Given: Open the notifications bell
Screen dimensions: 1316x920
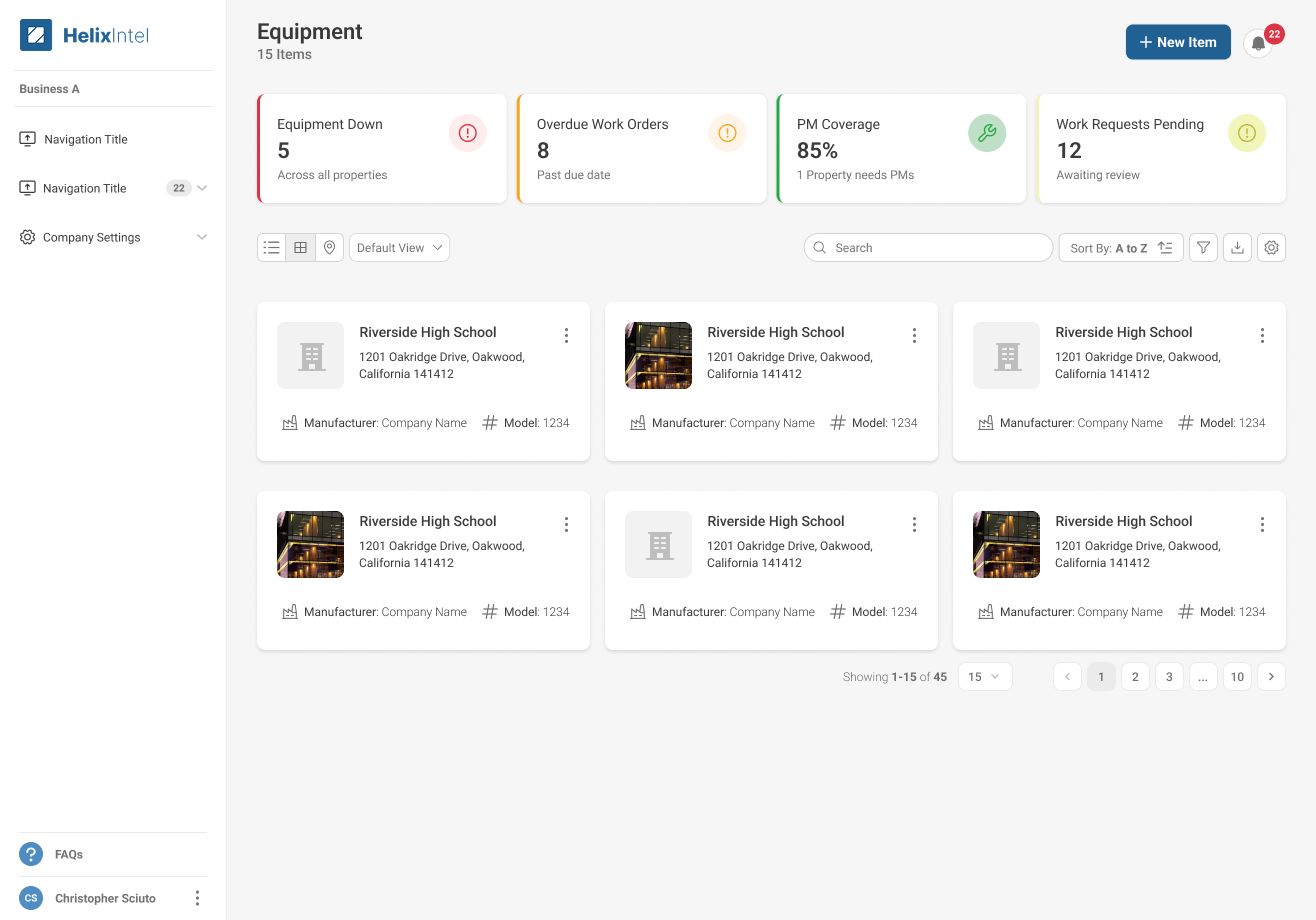Looking at the screenshot, I should click(1258, 43).
